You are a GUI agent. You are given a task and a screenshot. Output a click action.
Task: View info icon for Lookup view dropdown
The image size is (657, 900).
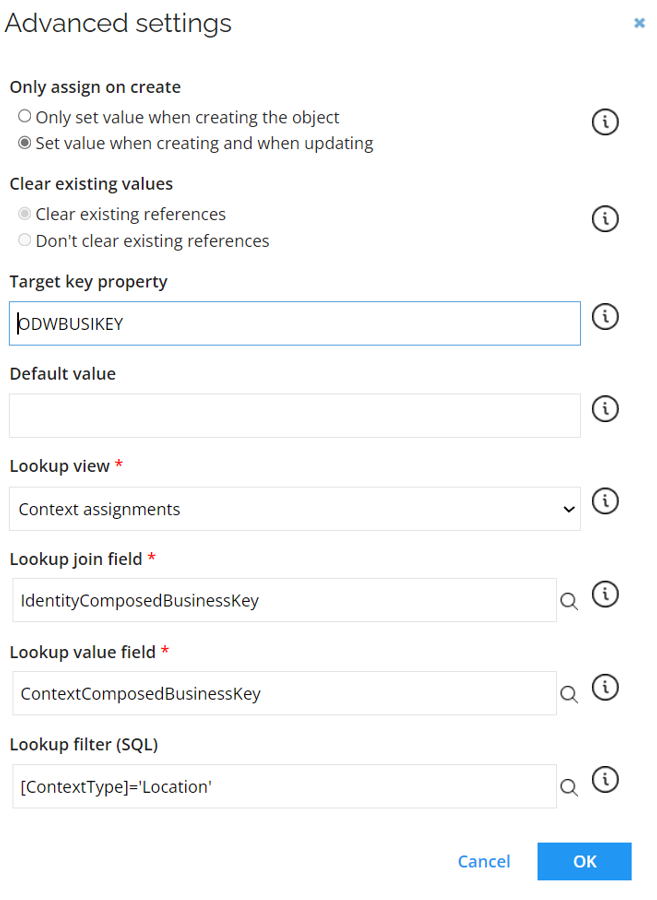[605, 501]
